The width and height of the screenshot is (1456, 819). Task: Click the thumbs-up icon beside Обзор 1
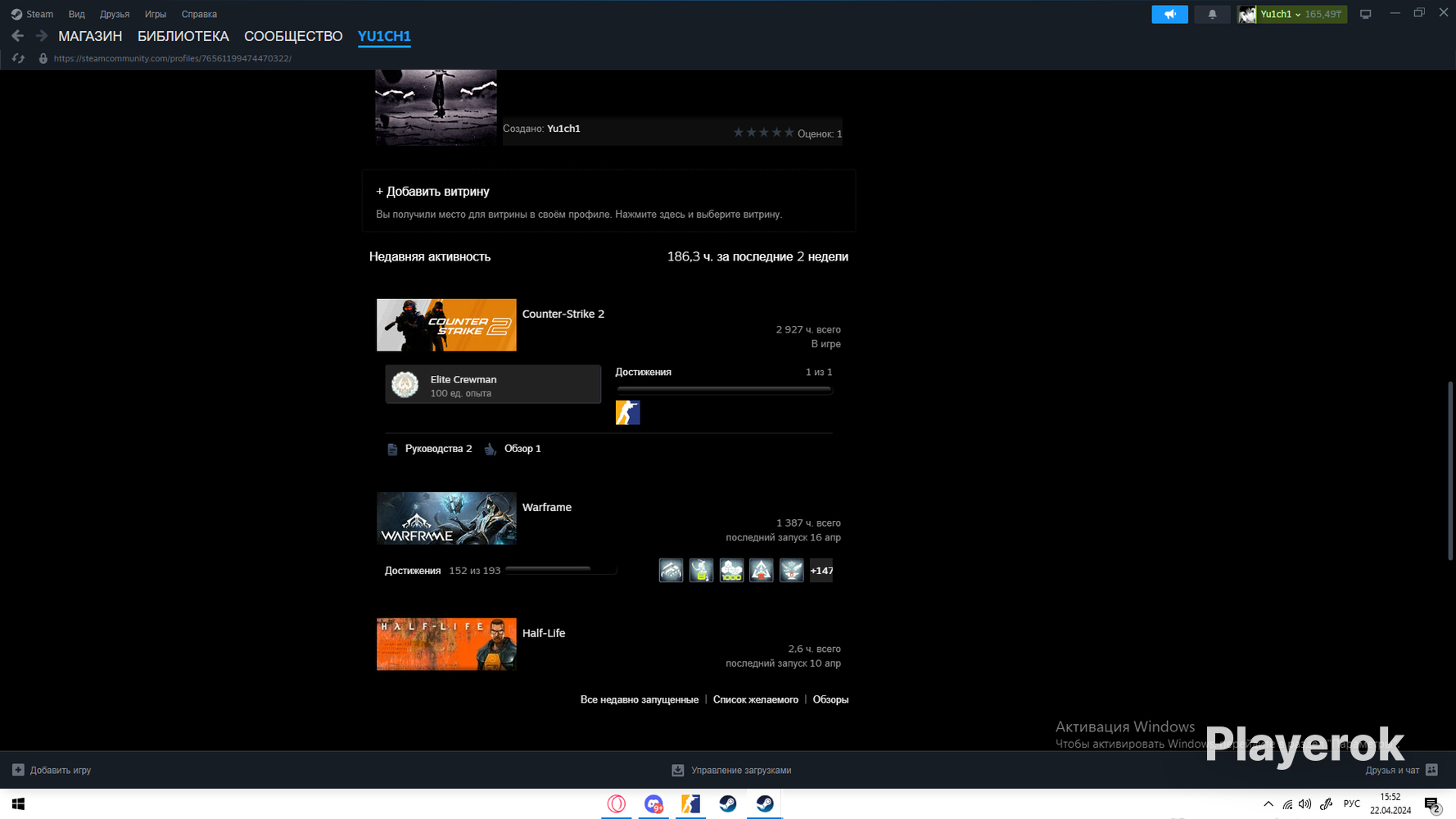pos(490,449)
